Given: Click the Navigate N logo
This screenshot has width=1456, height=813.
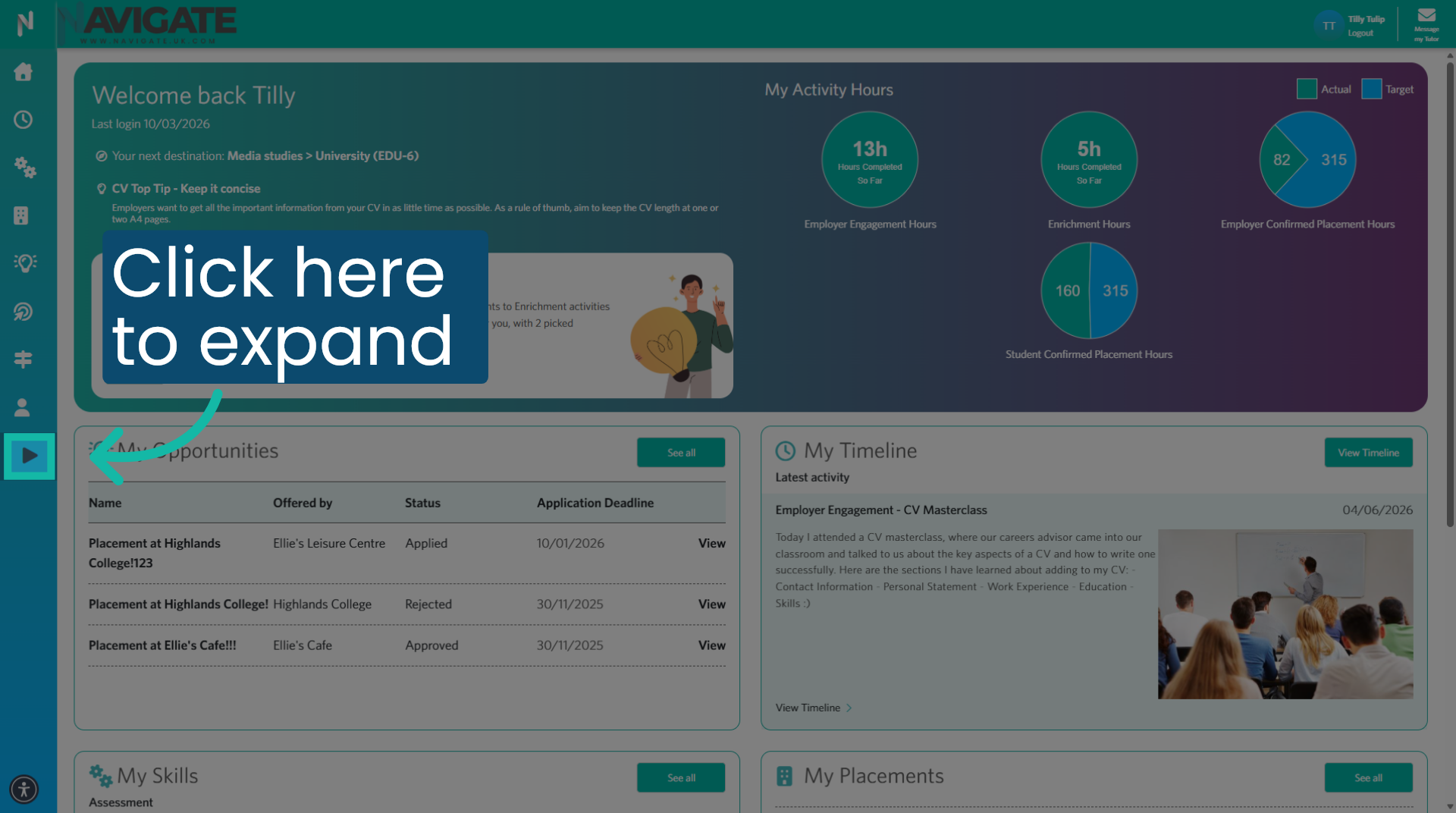Looking at the screenshot, I should click(x=25, y=24).
